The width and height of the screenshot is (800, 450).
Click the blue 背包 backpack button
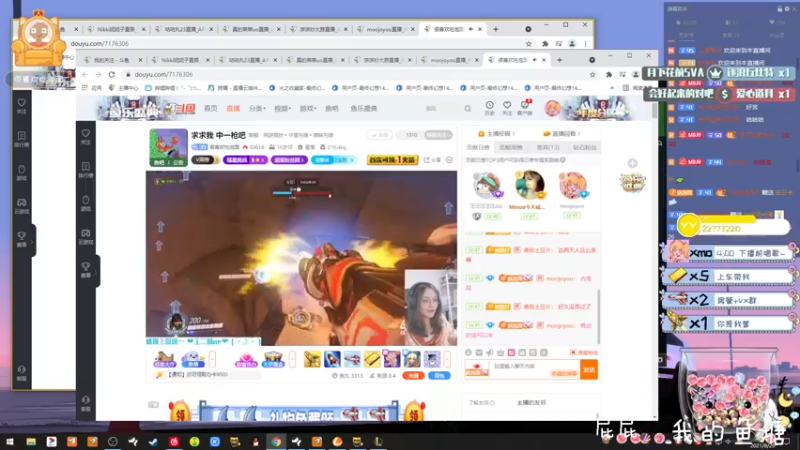pos(439,376)
